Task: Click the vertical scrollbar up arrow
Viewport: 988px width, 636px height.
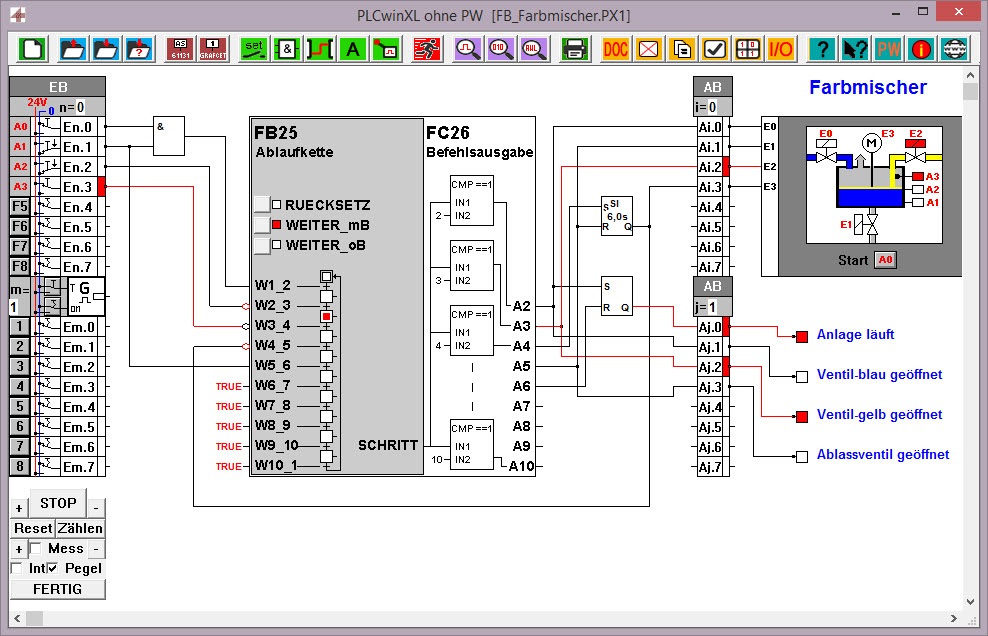Action: click(970, 75)
